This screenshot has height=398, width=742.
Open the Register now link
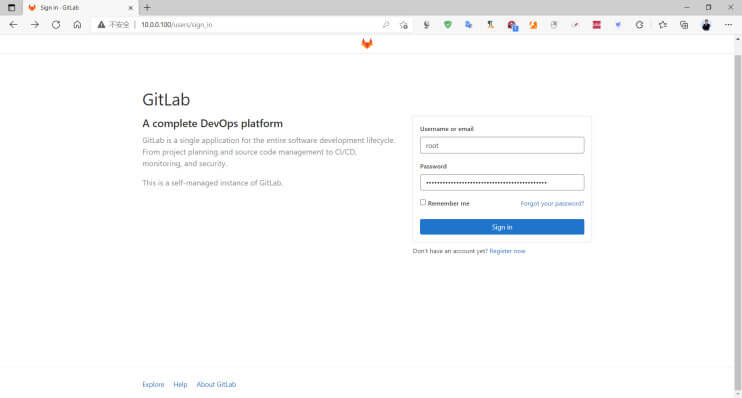[507, 251]
